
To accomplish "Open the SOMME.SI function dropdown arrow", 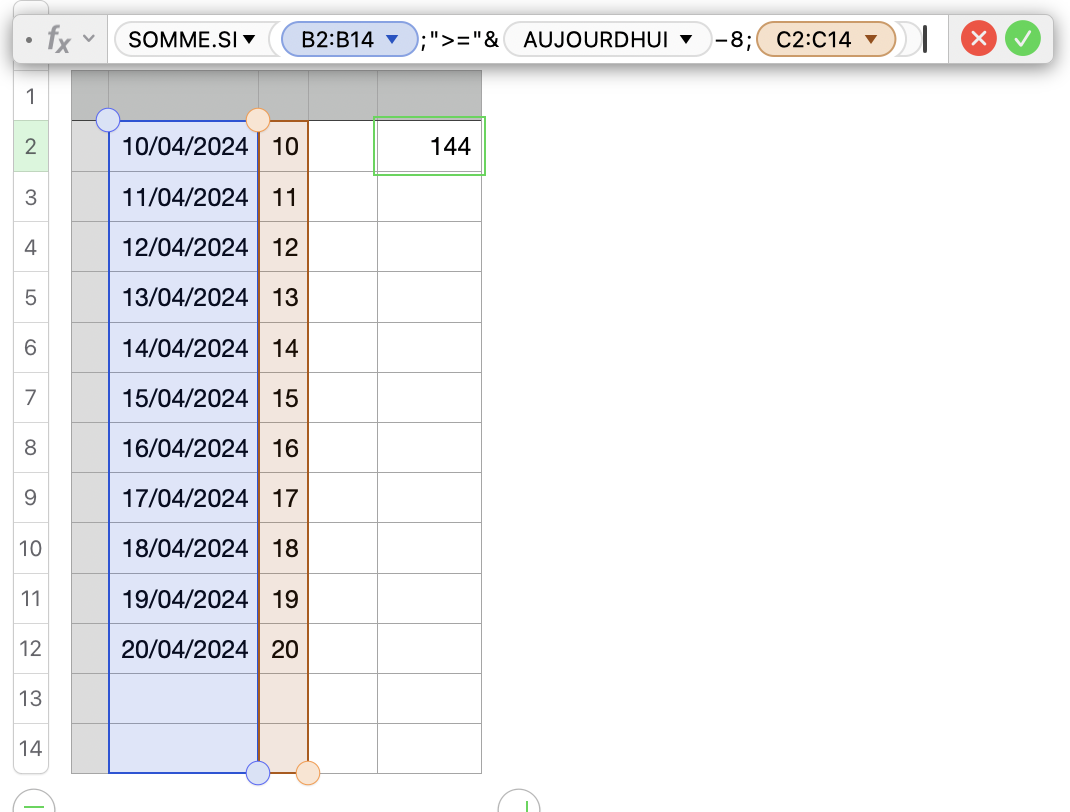I will [x=249, y=39].
